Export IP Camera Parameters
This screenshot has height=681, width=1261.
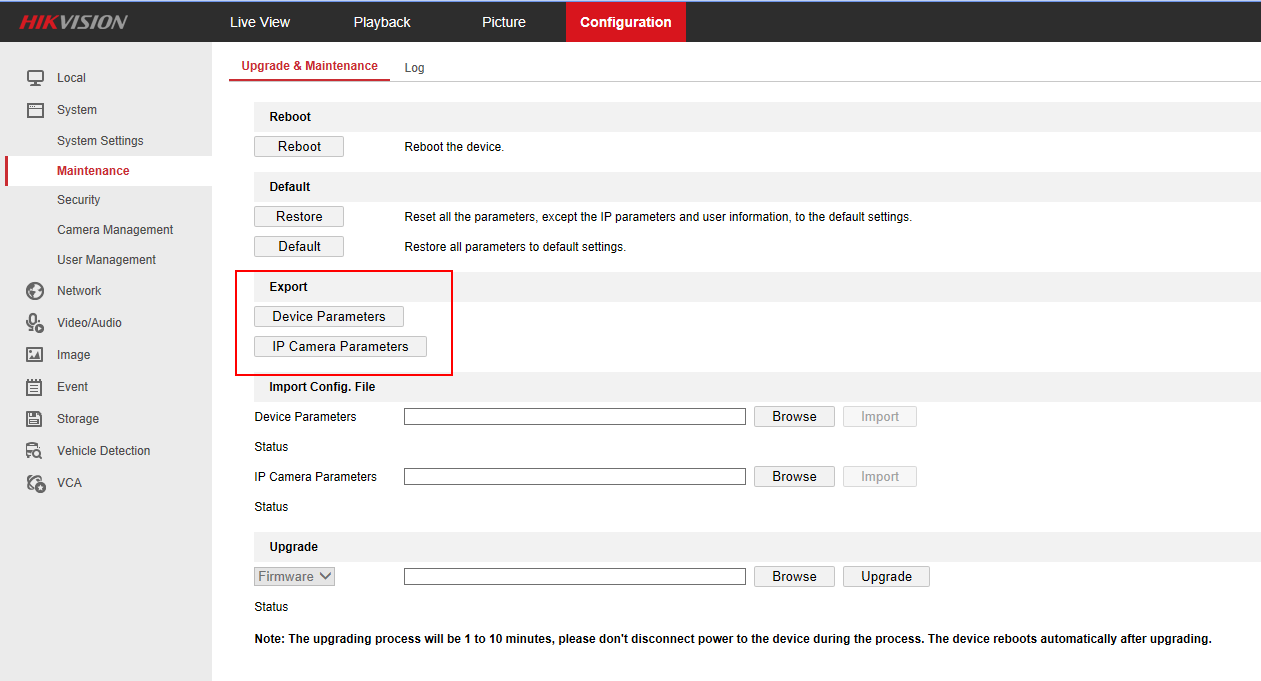340,347
